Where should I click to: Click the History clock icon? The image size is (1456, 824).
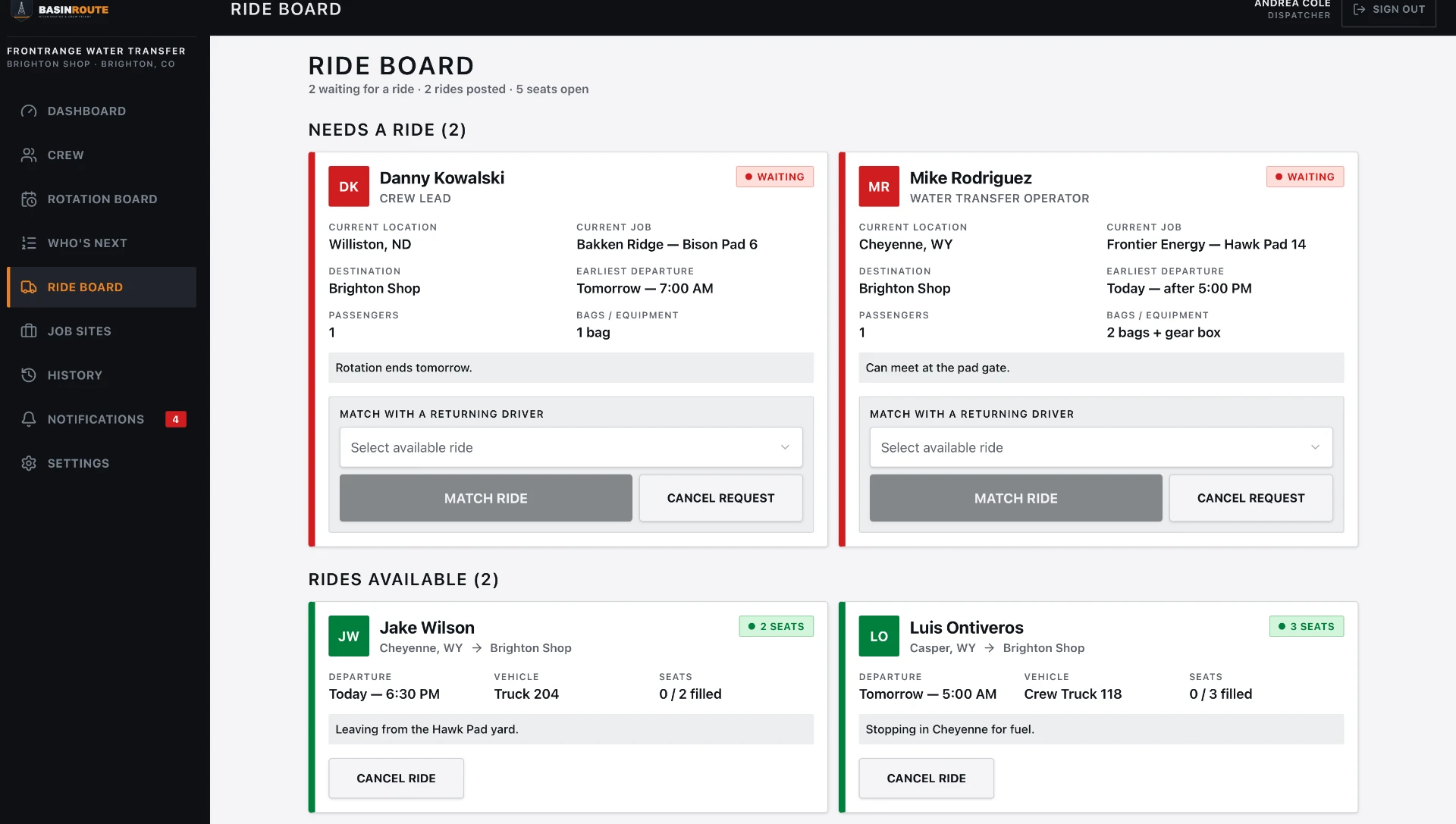point(29,375)
